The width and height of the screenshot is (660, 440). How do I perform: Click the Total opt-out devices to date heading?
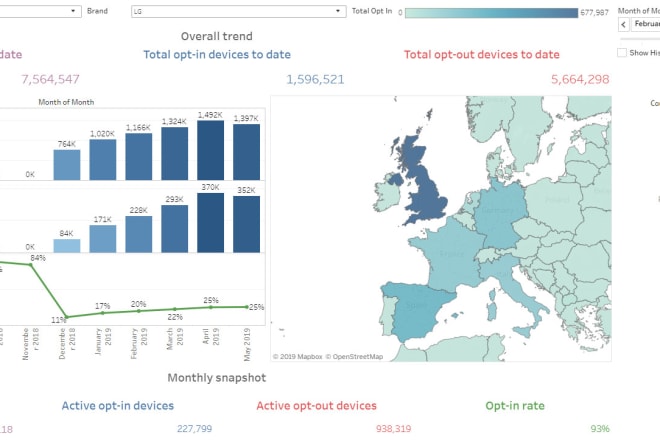(x=482, y=55)
